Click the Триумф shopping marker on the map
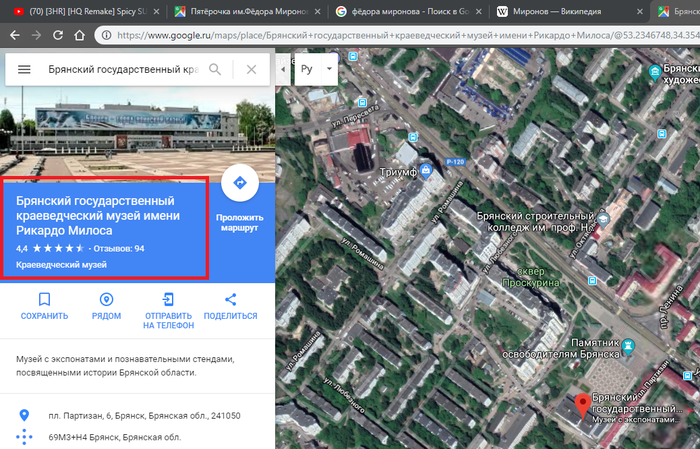Viewport: 700px width, 449px height. point(427,170)
